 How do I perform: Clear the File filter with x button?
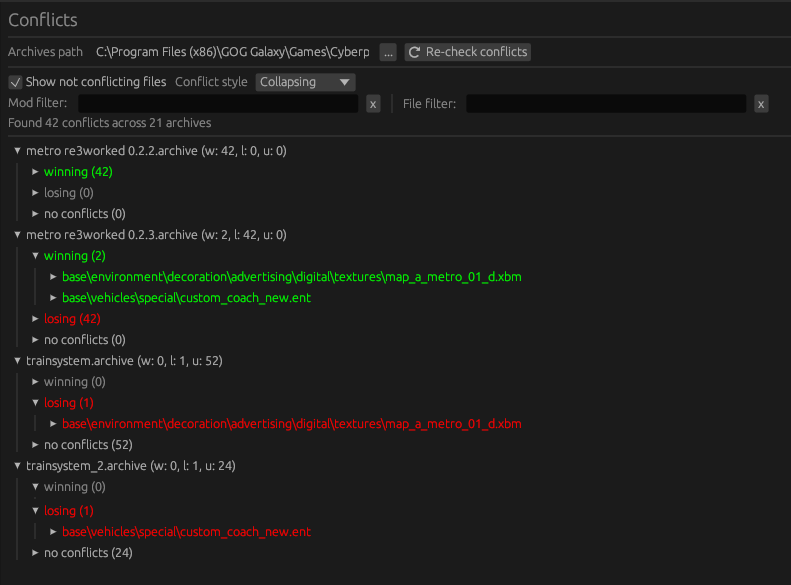pos(761,104)
